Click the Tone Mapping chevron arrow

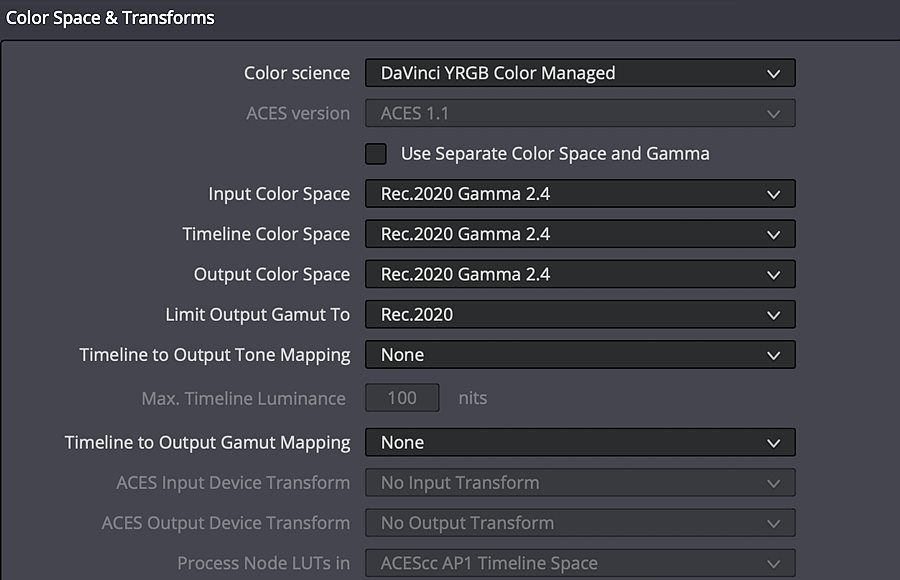coord(774,355)
